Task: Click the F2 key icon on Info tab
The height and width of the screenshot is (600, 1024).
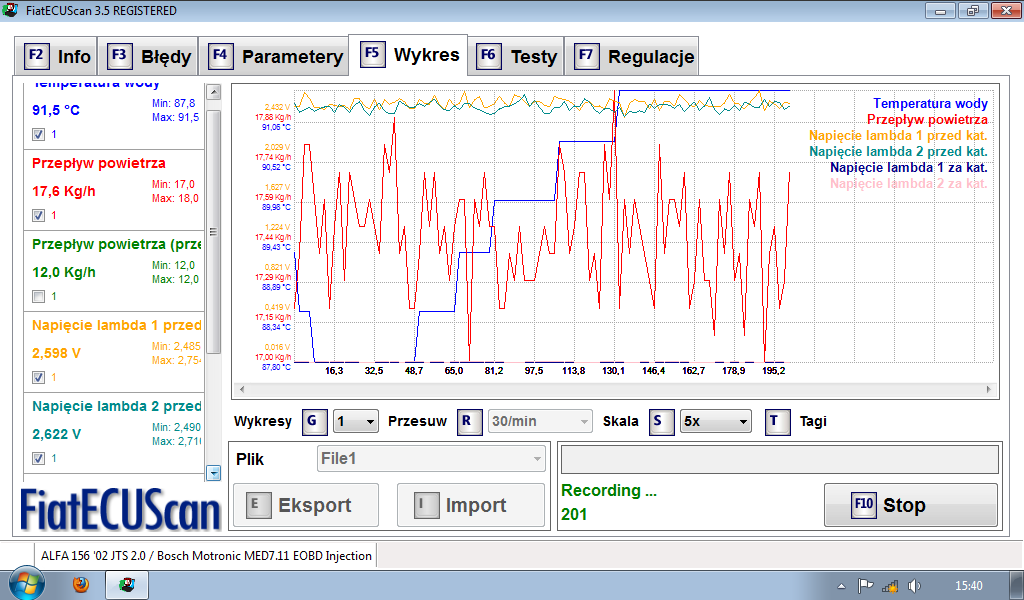Action: 37,55
